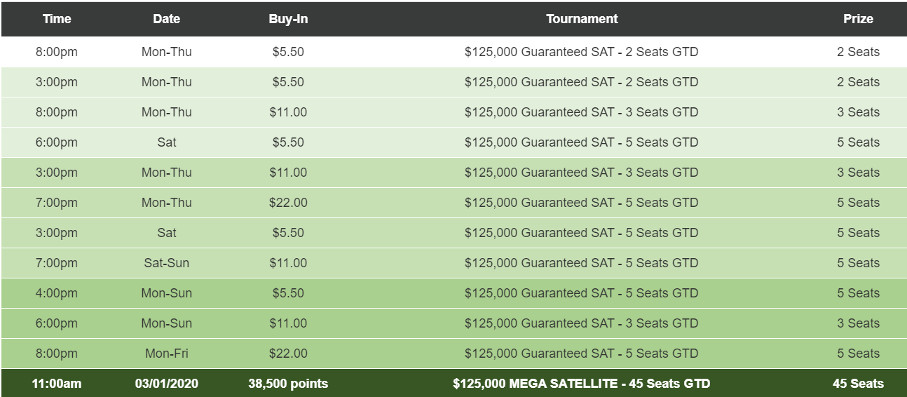Click the Date column header
Image resolution: width=907 pixels, height=397 pixels.
click(167, 19)
